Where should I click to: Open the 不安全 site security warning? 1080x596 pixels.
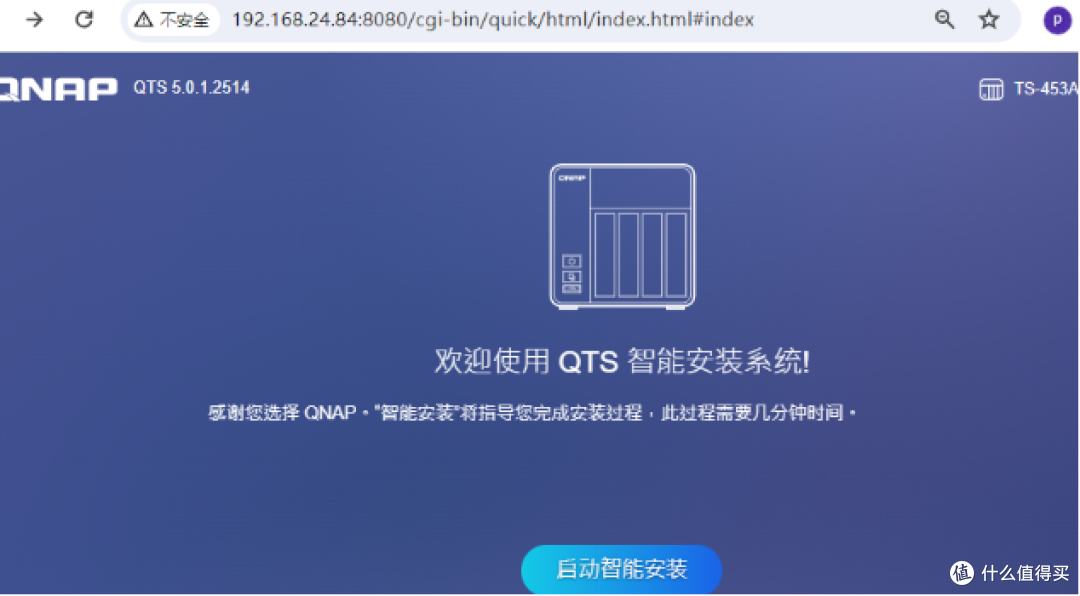coord(172,19)
